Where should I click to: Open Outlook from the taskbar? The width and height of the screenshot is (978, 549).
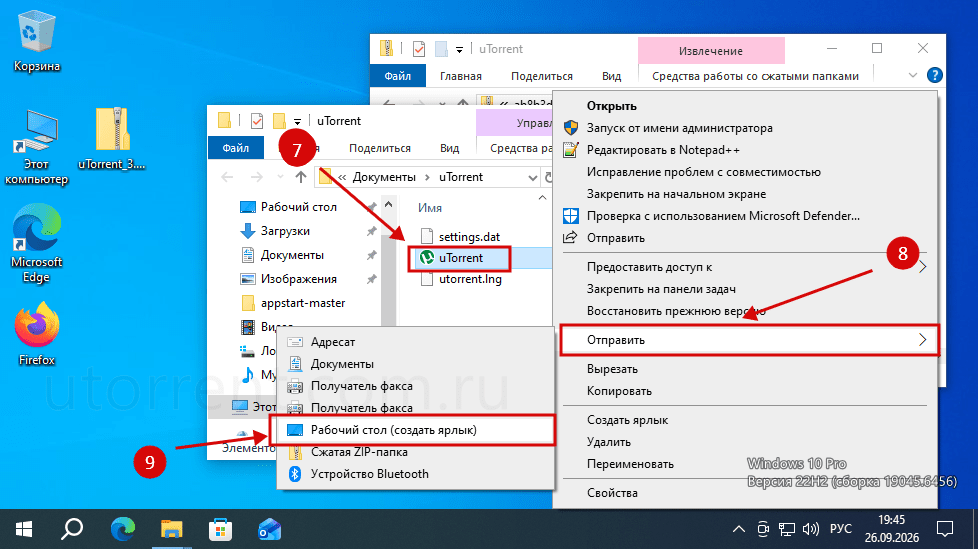(x=269, y=530)
